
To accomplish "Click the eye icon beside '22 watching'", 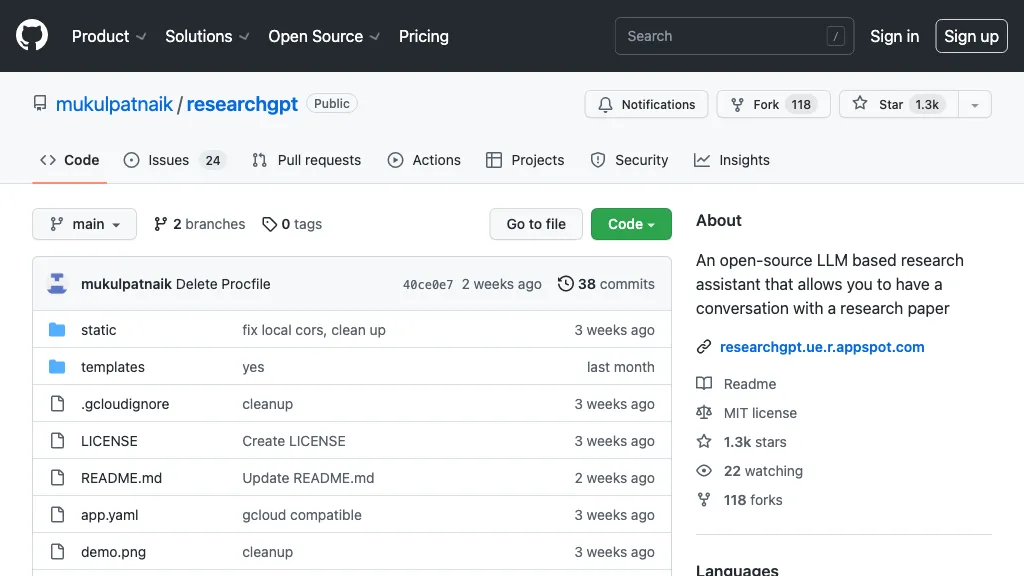I will pos(704,471).
